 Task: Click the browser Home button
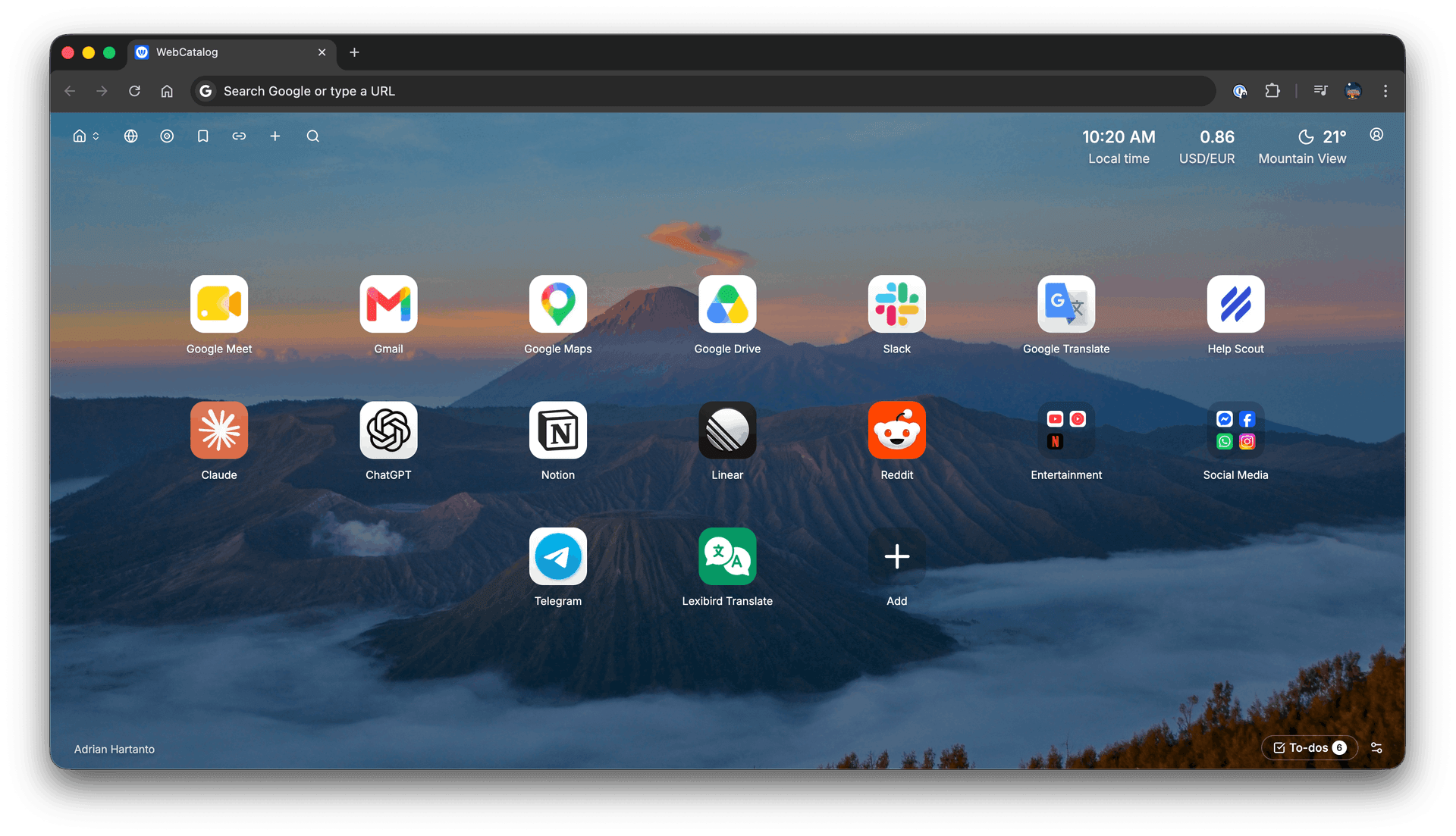pos(167,91)
